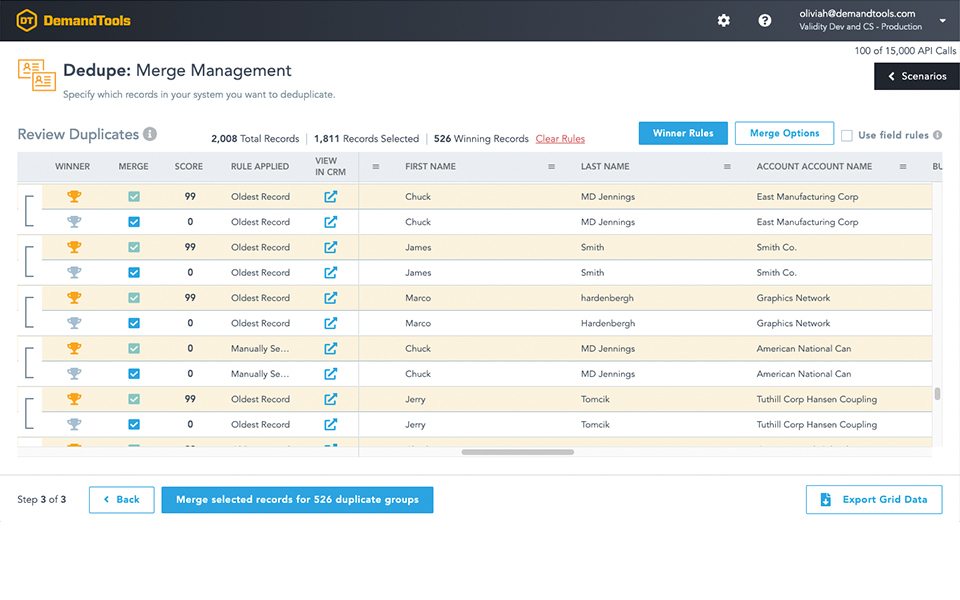Enable the Use field rules checkbox
The width and height of the screenshot is (960, 600).
click(847, 135)
